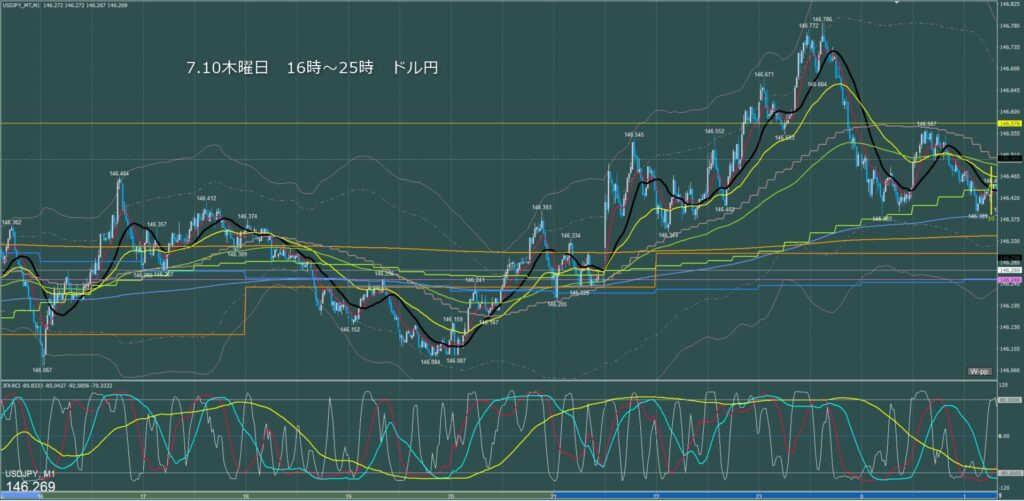Viewport: 1024px width, 501px height.
Task: Click the 146.671 swing high label
Action: [763, 74]
